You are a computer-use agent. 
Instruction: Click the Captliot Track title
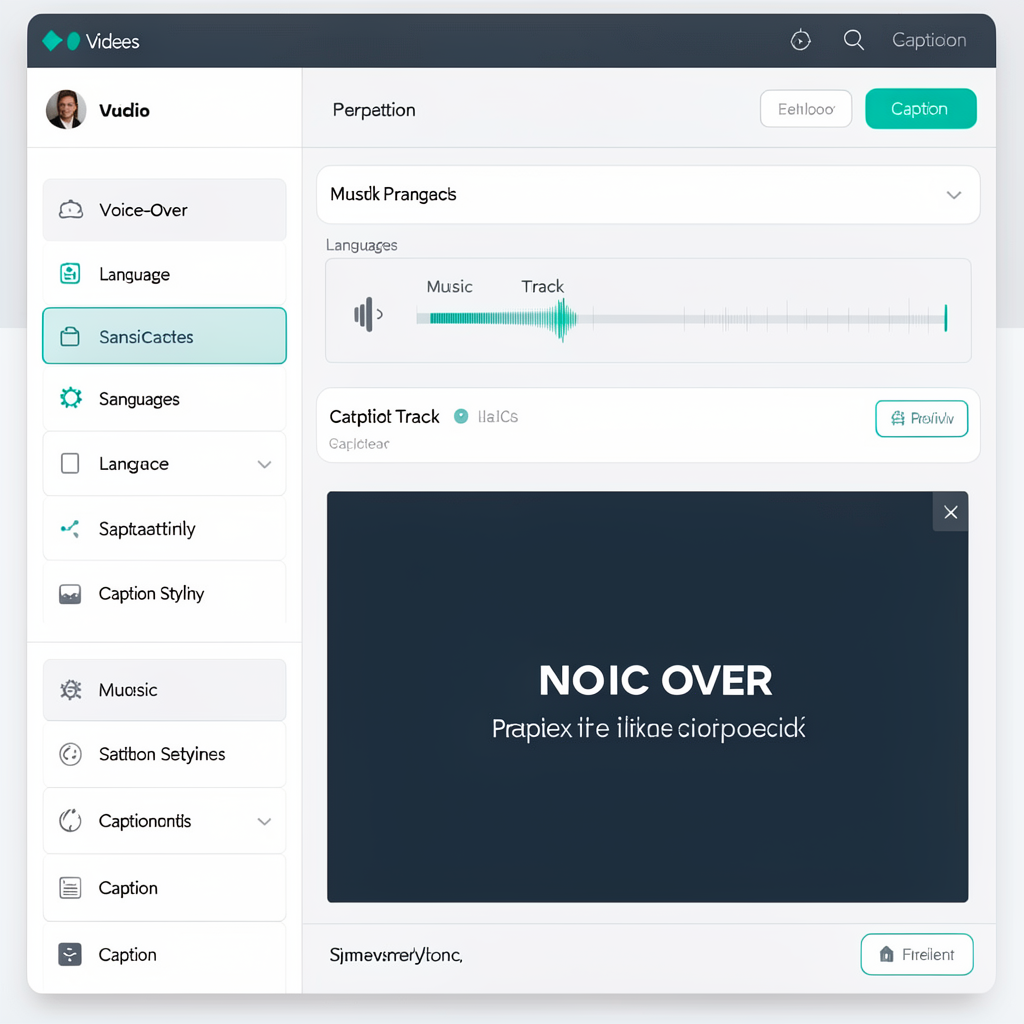pyautogui.click(x=384, y=417)
